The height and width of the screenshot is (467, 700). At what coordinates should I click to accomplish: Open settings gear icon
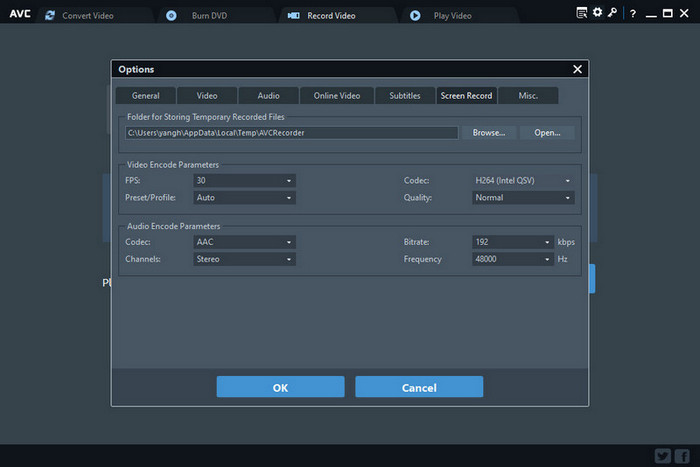597,13
